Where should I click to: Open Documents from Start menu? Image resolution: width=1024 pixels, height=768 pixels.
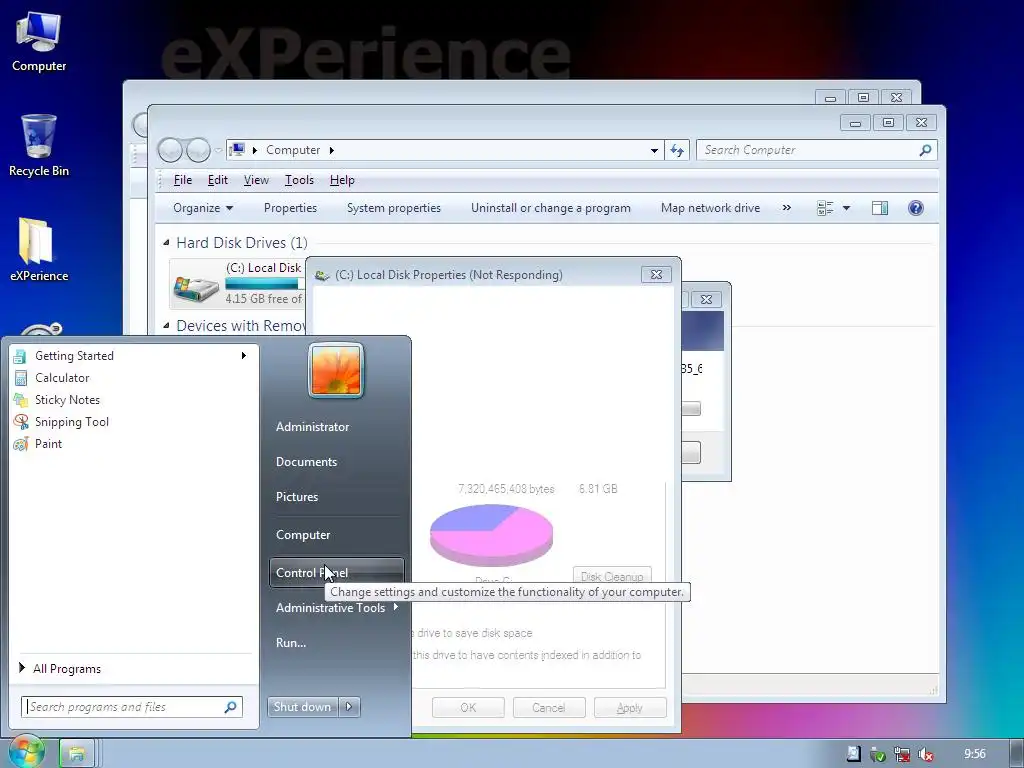[306, 462]
